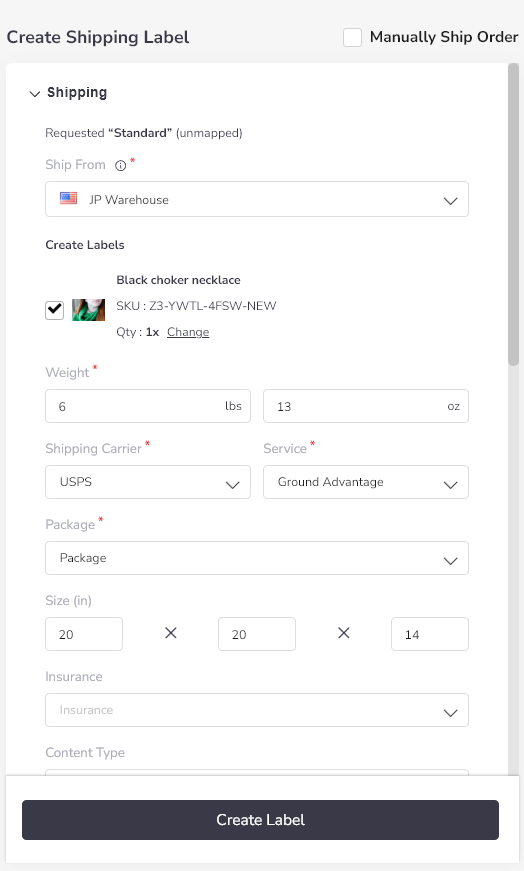Click the second size multiply icon

coord(344,633)
